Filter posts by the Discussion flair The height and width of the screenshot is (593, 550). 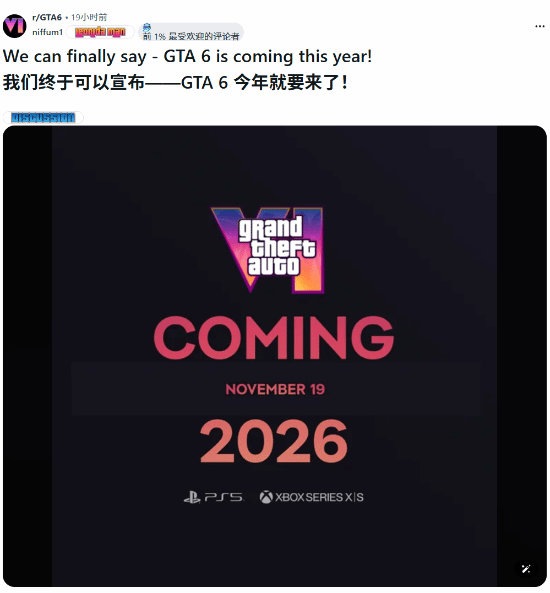click(x=43, y=118)
